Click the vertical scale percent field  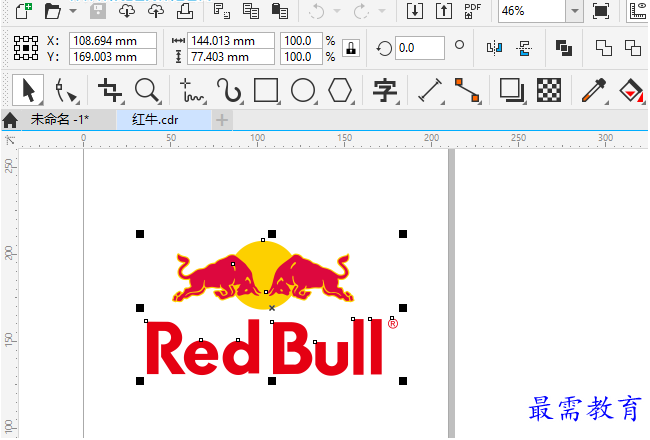pos(301,56)
